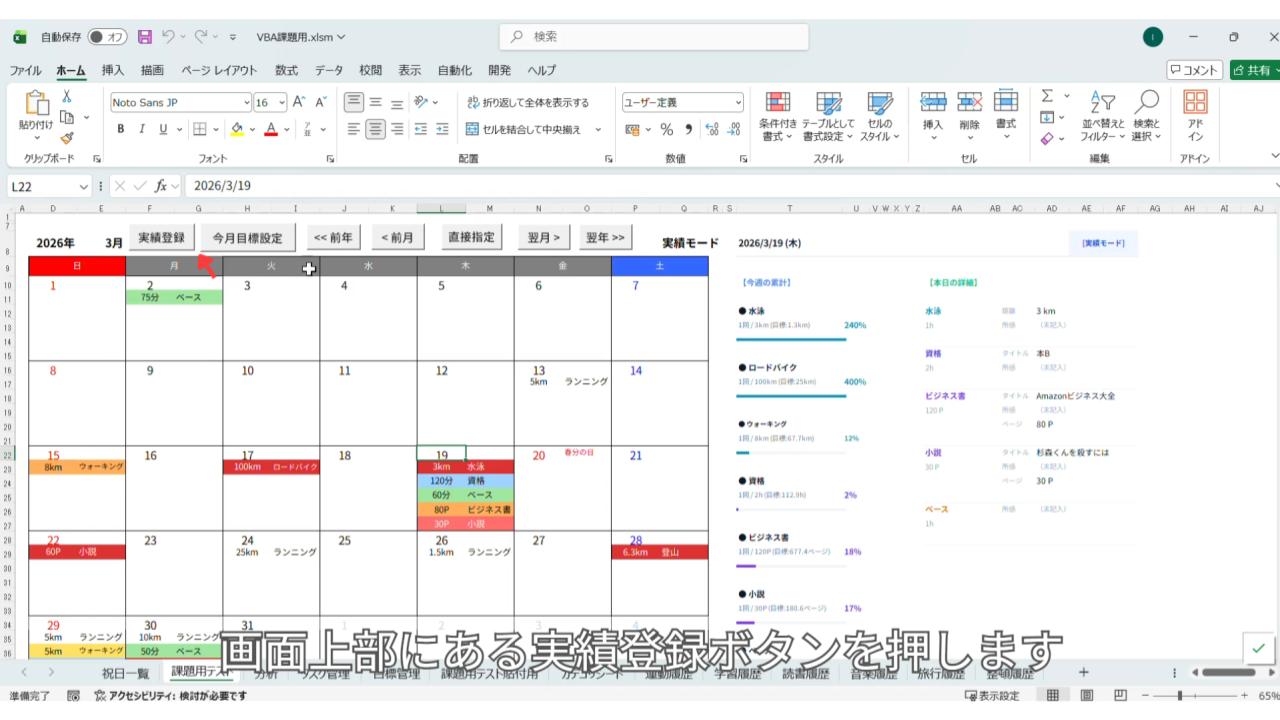Click the 今月目標設定 button
Image resolution: width=1280 pixels, height=720 pixels.
pos(248,238)
